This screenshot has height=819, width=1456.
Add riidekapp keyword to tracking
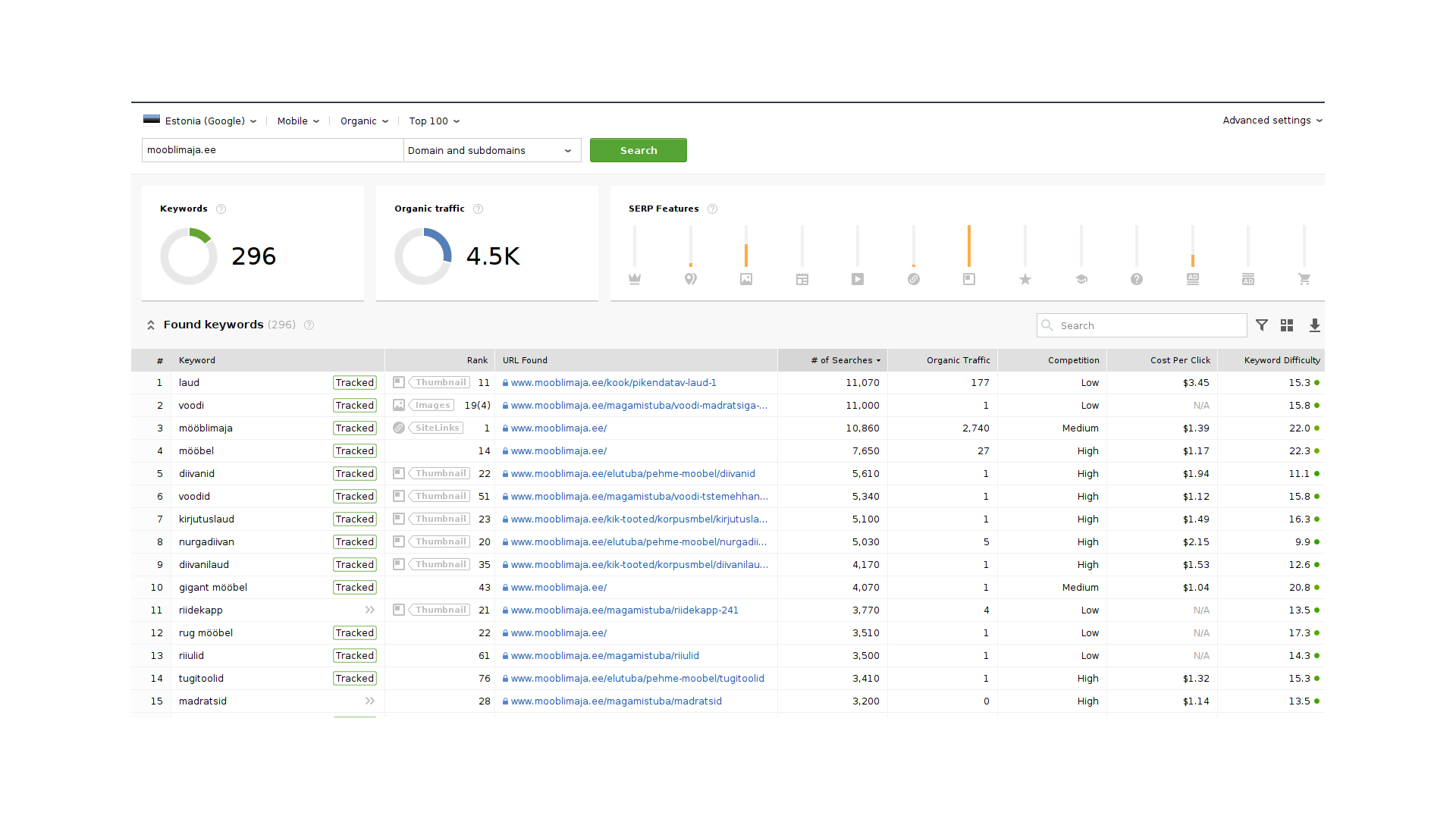pos(369,610)
